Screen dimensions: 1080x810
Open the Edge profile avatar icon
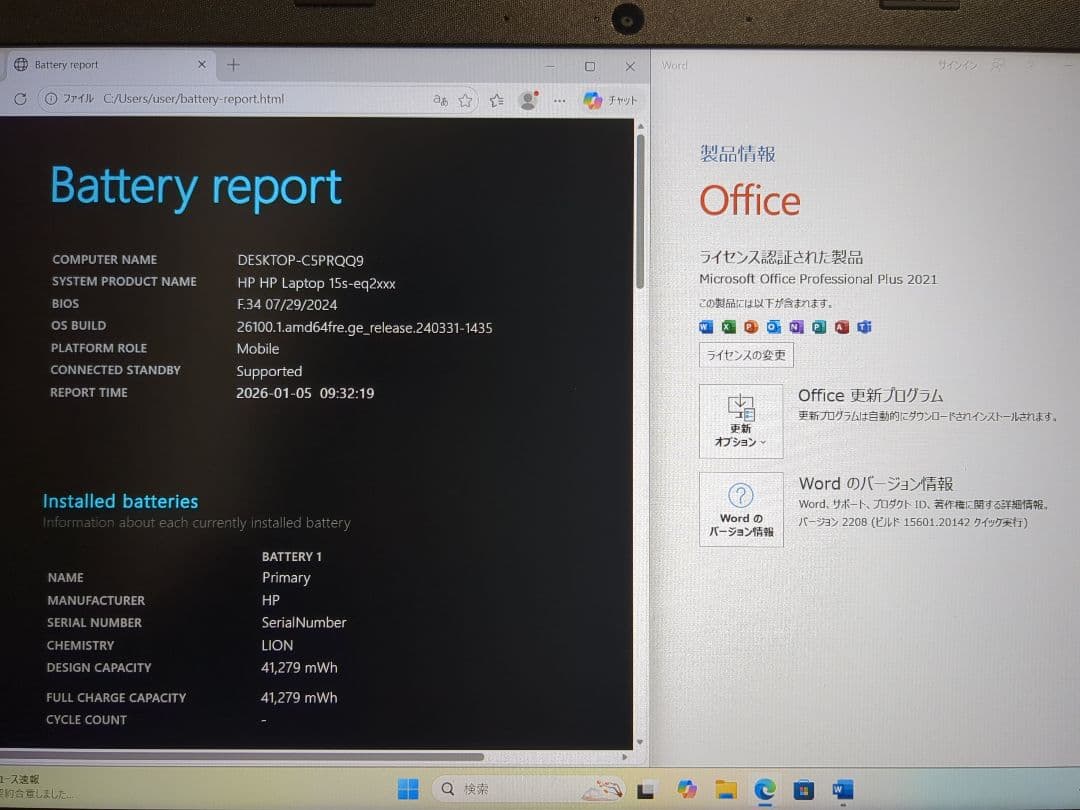(528, 100)
